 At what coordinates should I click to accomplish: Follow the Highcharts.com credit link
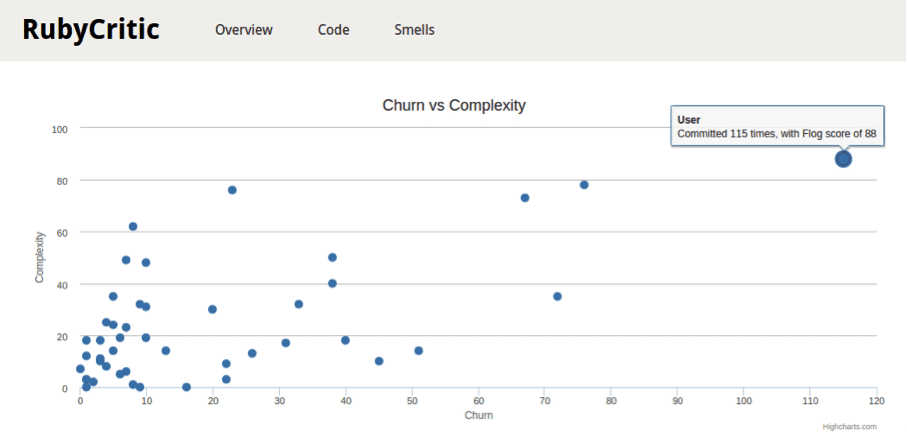849,426
